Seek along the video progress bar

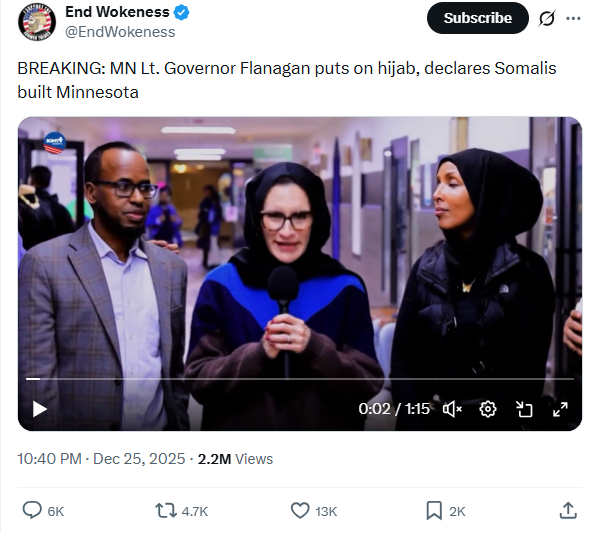[x=300, y=379]
